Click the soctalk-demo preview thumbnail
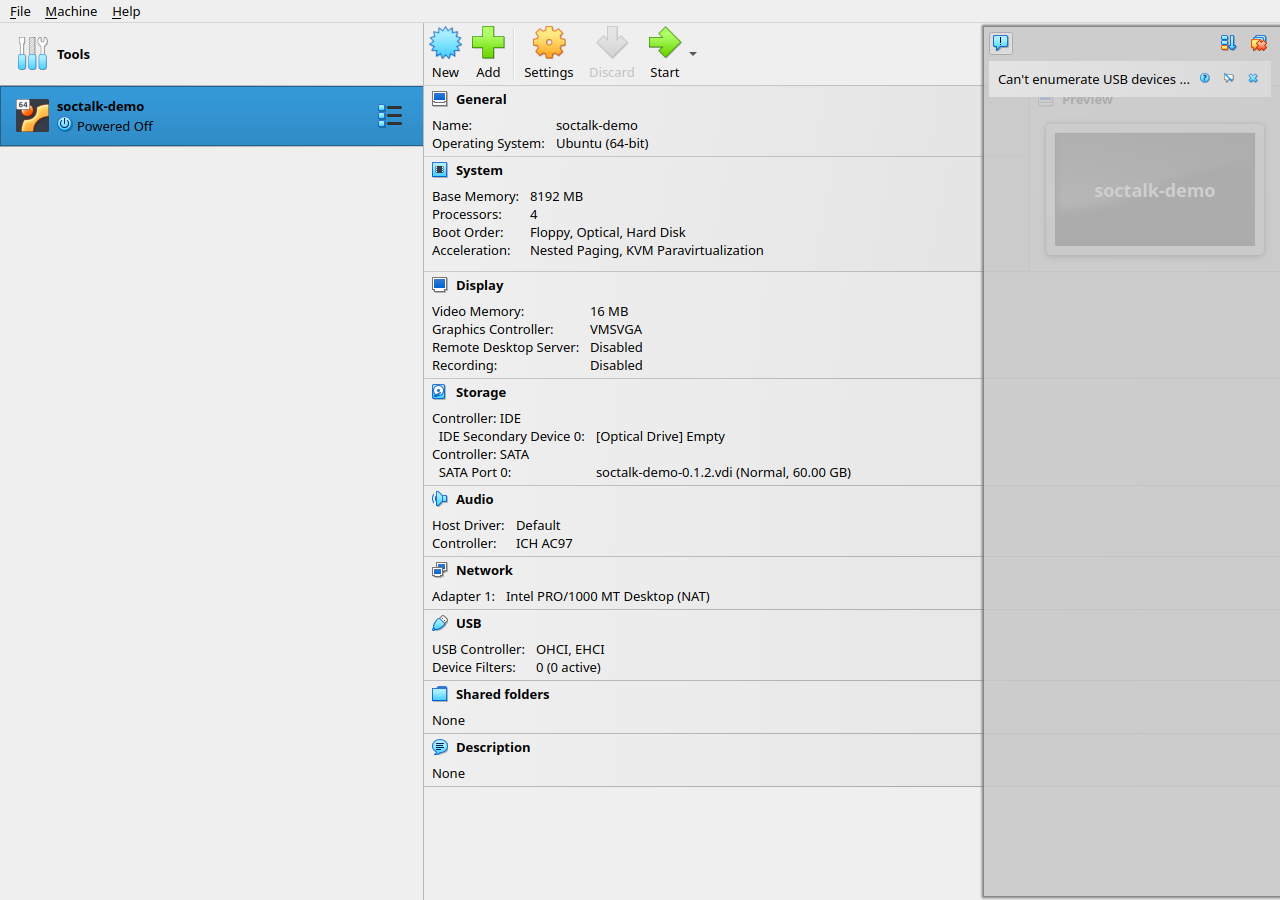 pos(1154,189)
